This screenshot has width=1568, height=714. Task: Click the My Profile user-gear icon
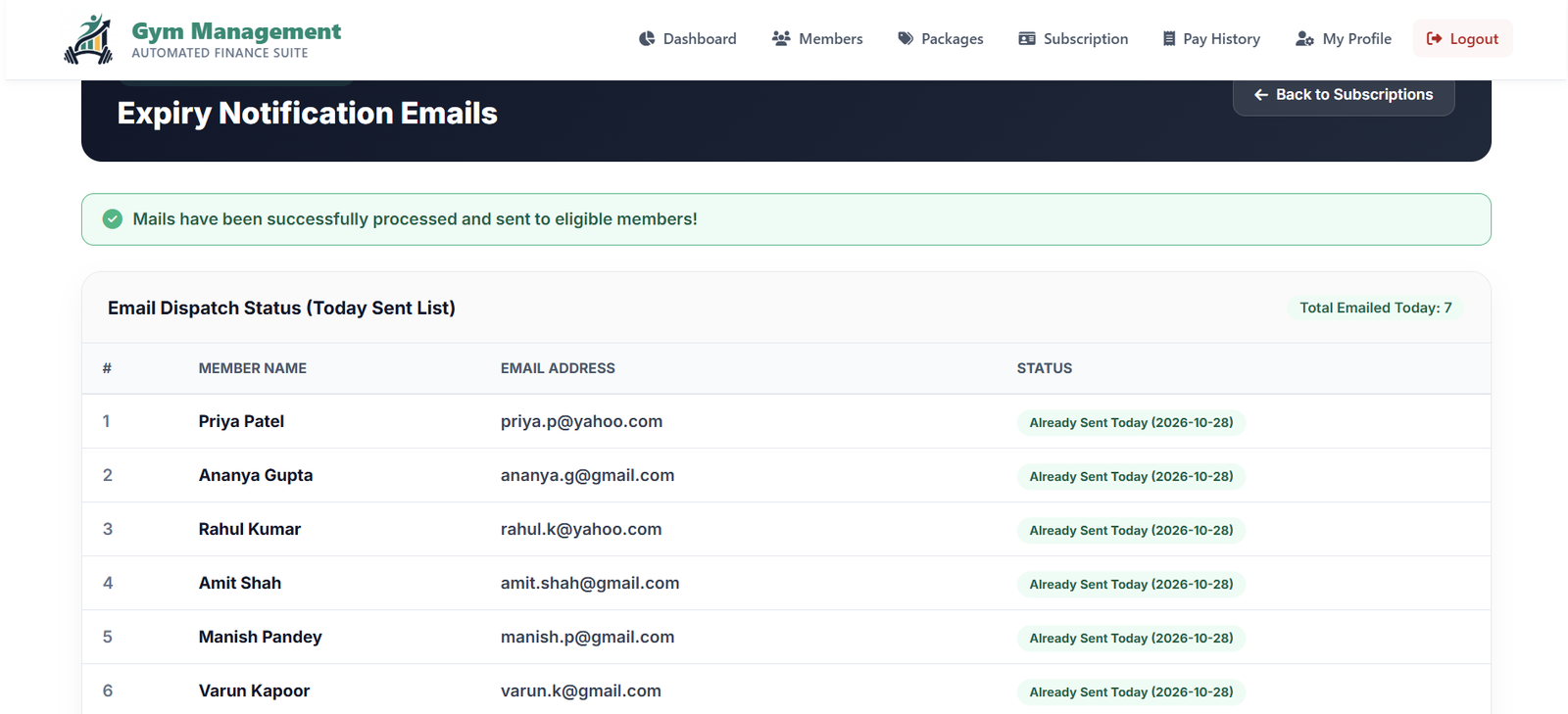click(x=1304, y=39)
